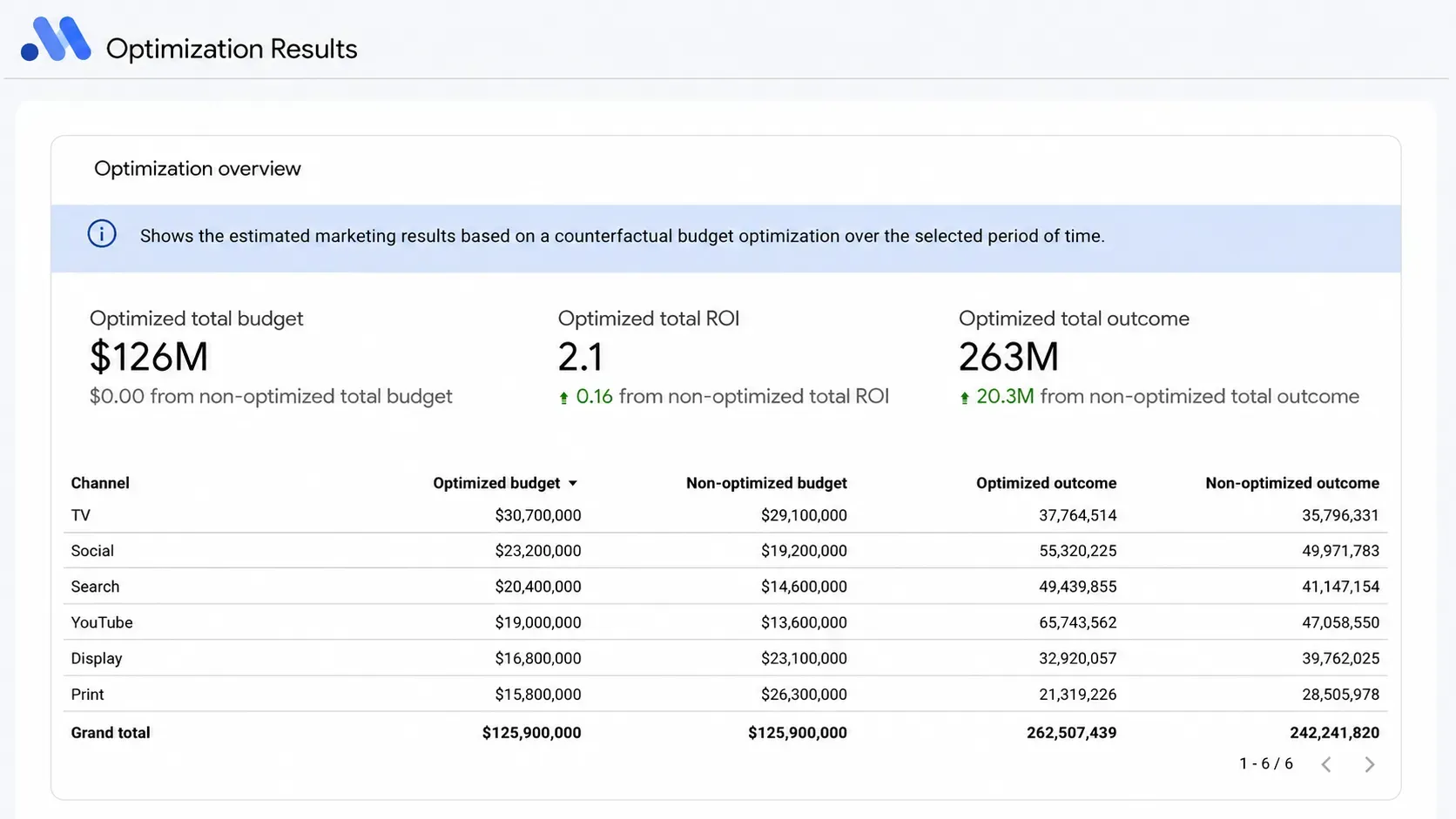The width and height of the screenshot is (1456, 819).
Task: Click the Grand total row label
Action: pos(111,733)
